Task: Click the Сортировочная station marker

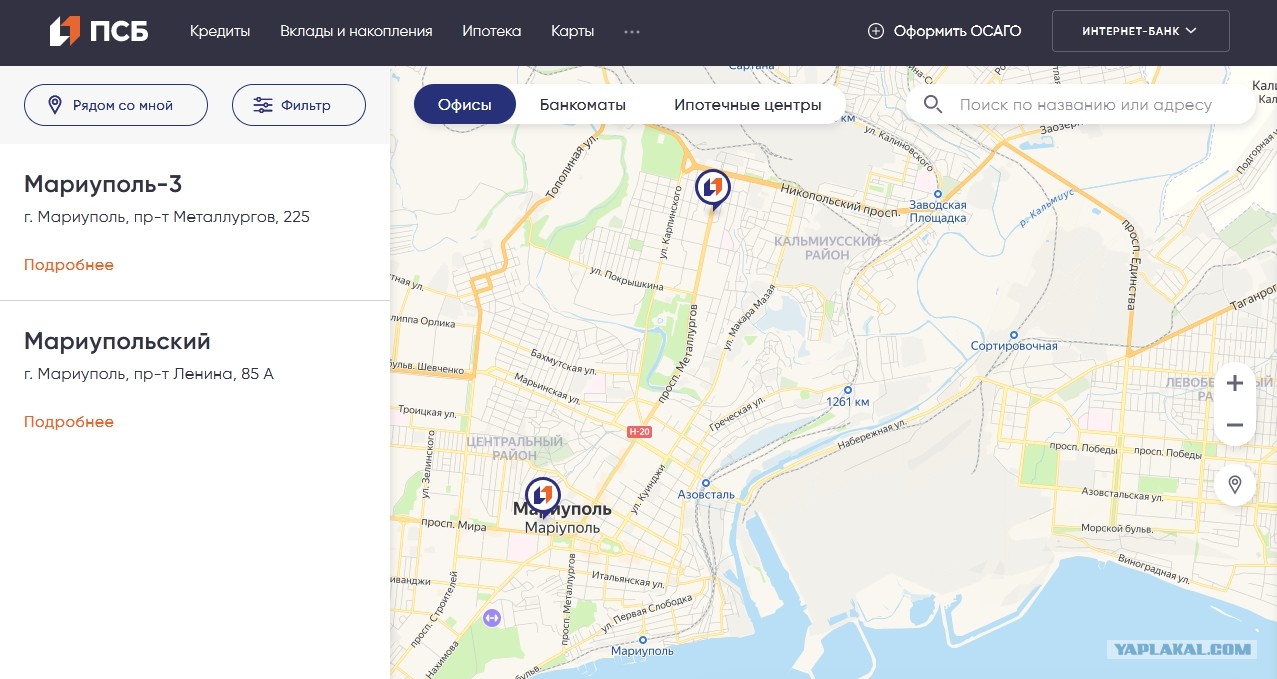Action: [1014, 335]
